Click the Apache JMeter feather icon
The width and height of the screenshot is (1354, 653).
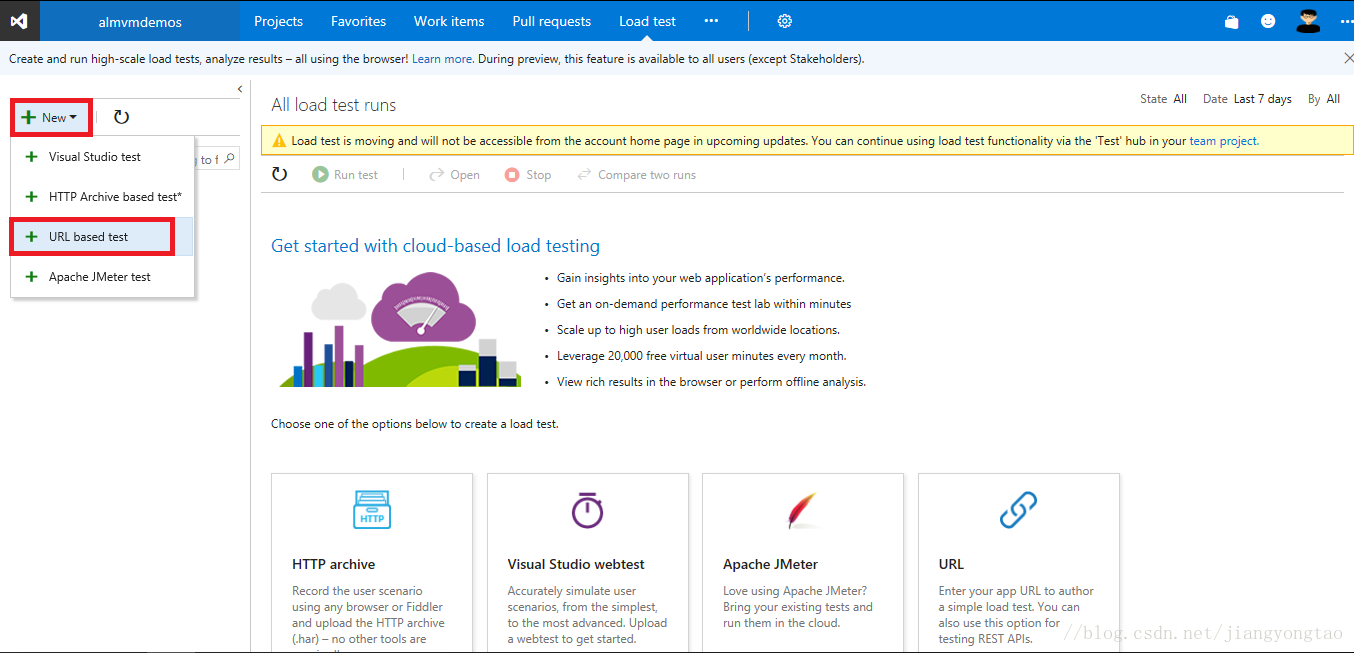click(804, 510)
